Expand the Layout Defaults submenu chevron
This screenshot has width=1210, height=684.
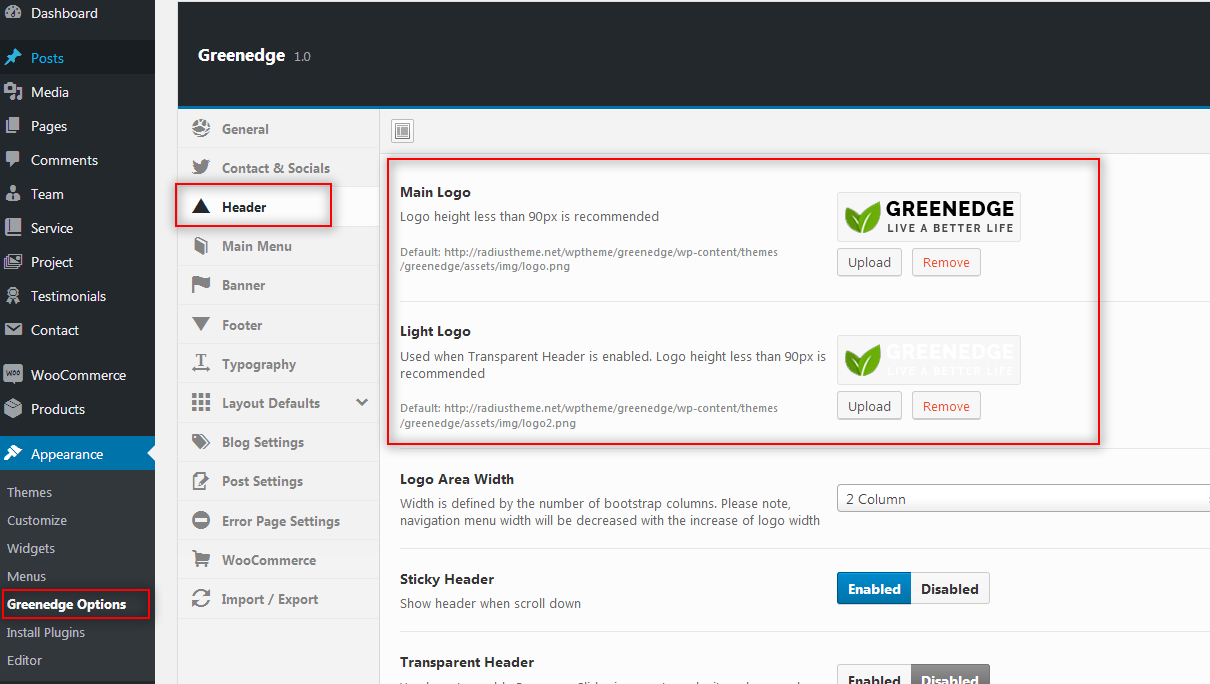(362, 403)
